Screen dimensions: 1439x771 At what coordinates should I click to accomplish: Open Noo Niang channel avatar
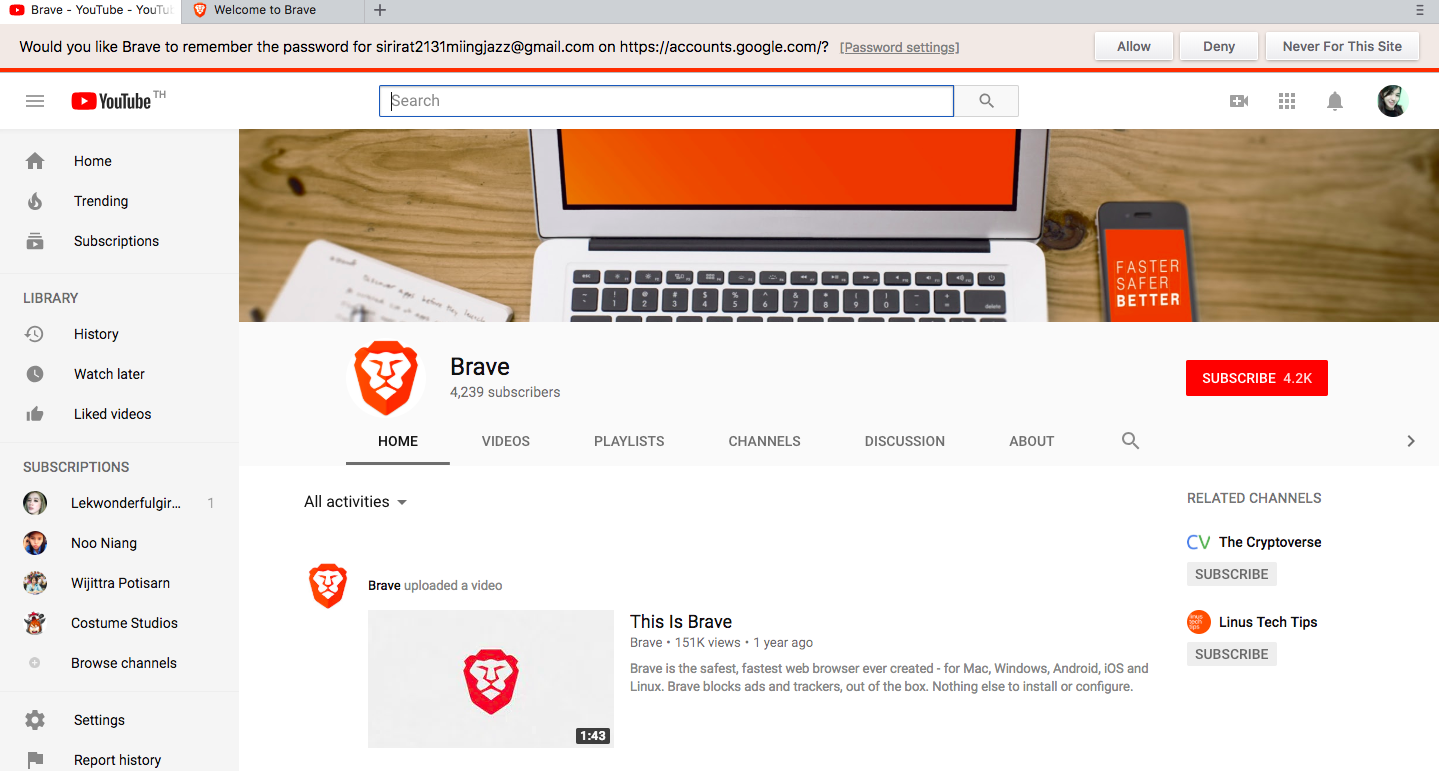35,543
